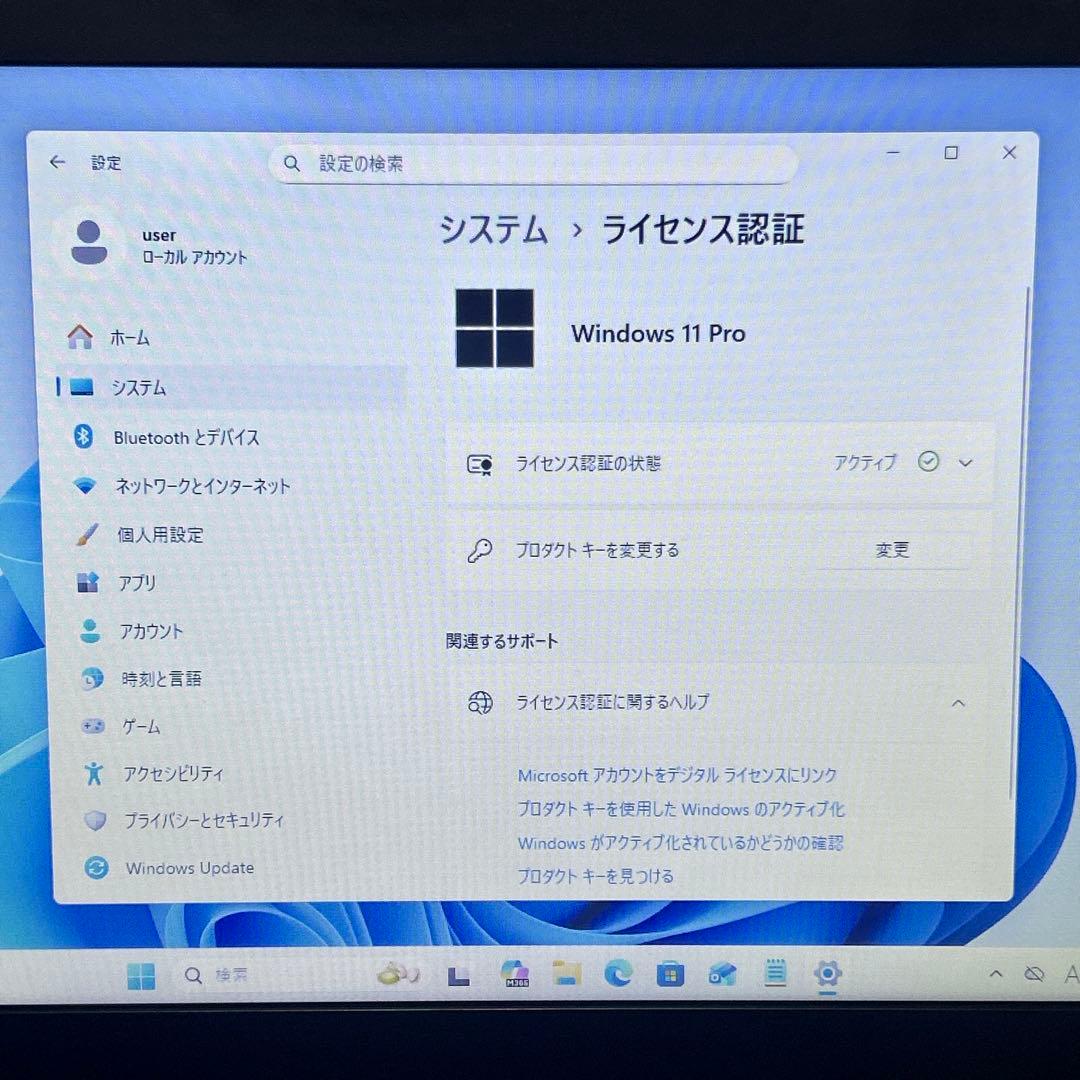Screen dimensions: 1080x1080
Task: Click the settings search field
Action: pos(533,164)
